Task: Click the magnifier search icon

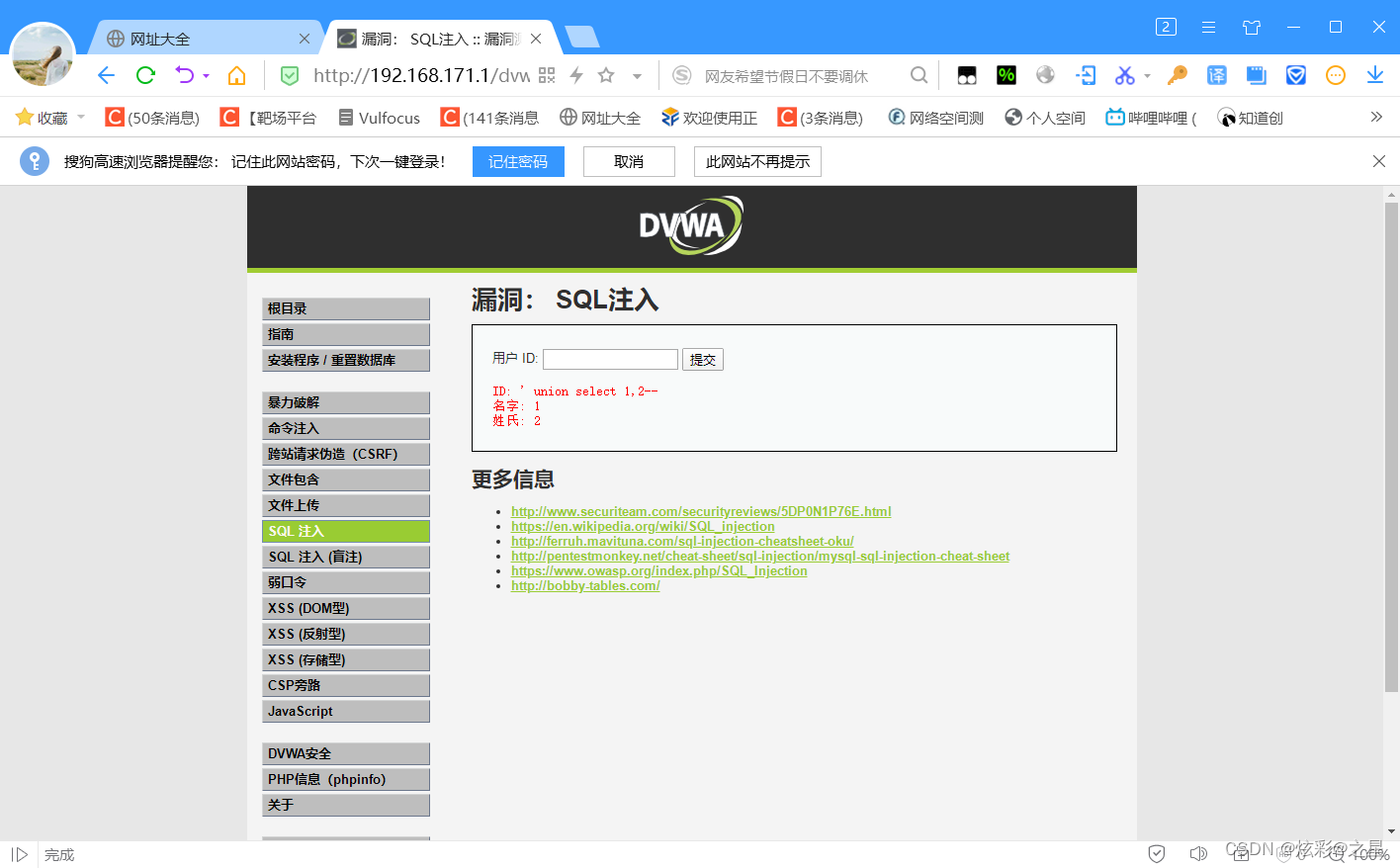Action: [x=919, y=75]
